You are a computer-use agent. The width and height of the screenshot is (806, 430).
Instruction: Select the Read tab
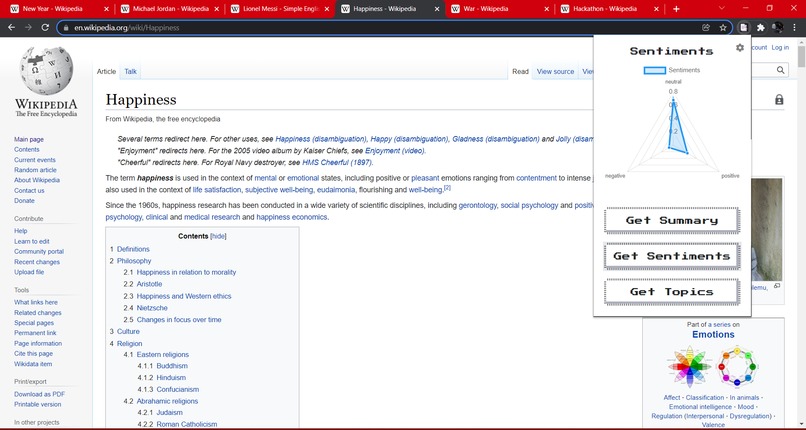pos(520,71)
